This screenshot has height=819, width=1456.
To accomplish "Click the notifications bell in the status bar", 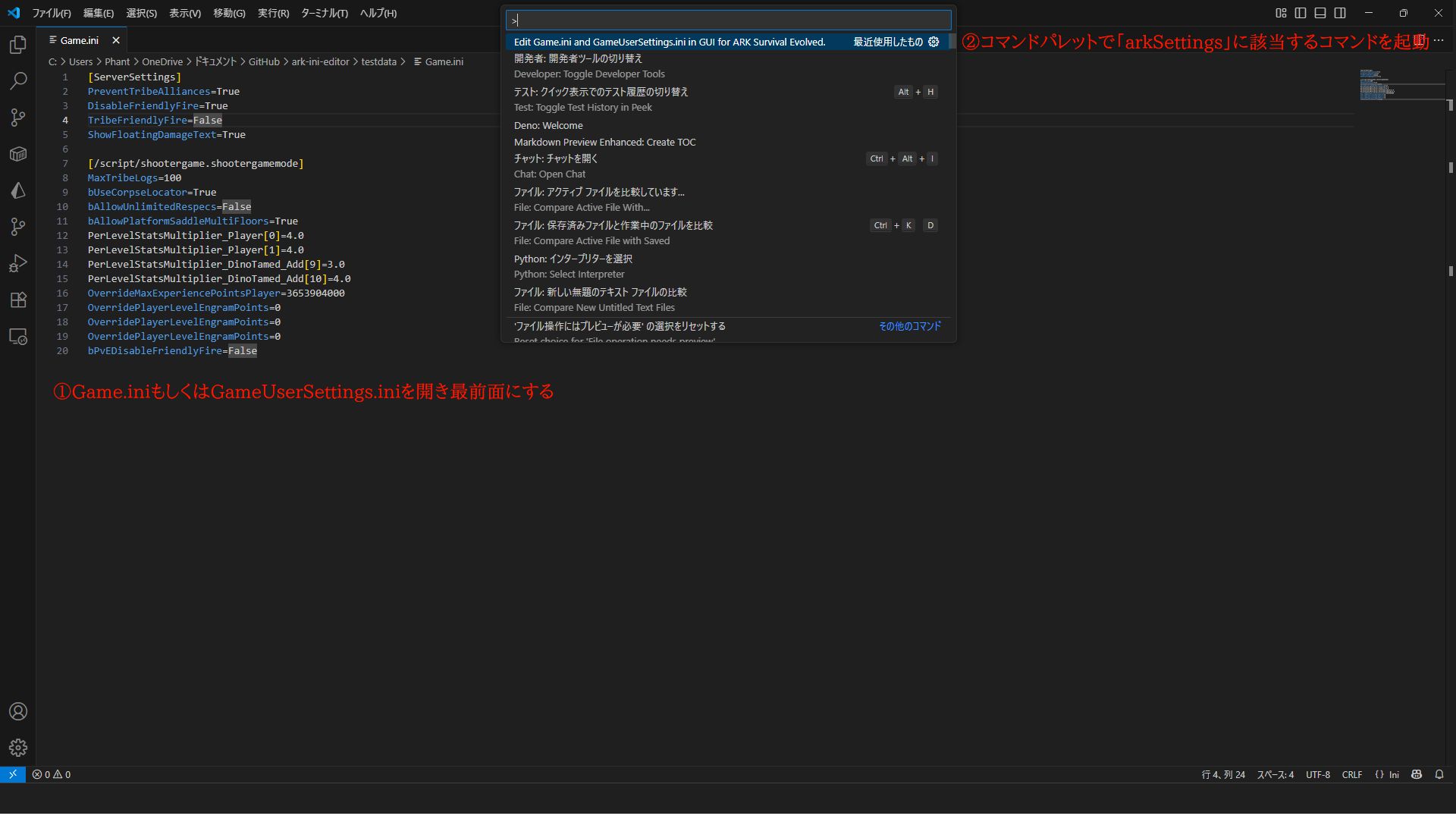I will point(1439,774).
